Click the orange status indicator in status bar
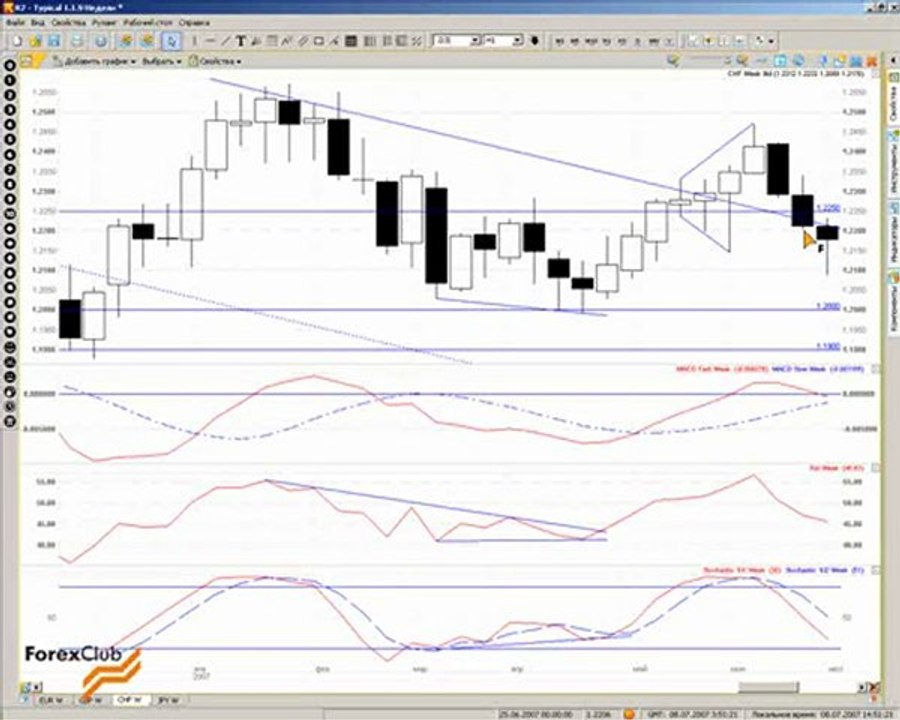This screenshot has width=900, height=720. (629, 714)
